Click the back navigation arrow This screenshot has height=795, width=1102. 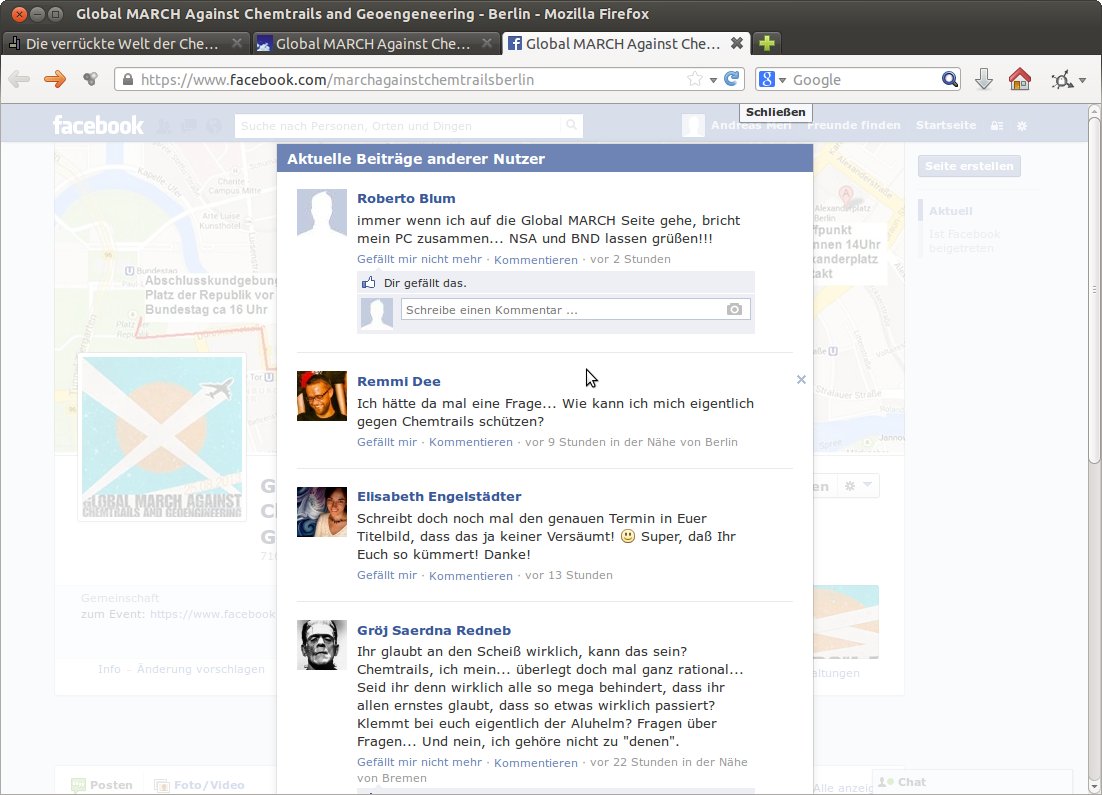click(x=20, y=79)
